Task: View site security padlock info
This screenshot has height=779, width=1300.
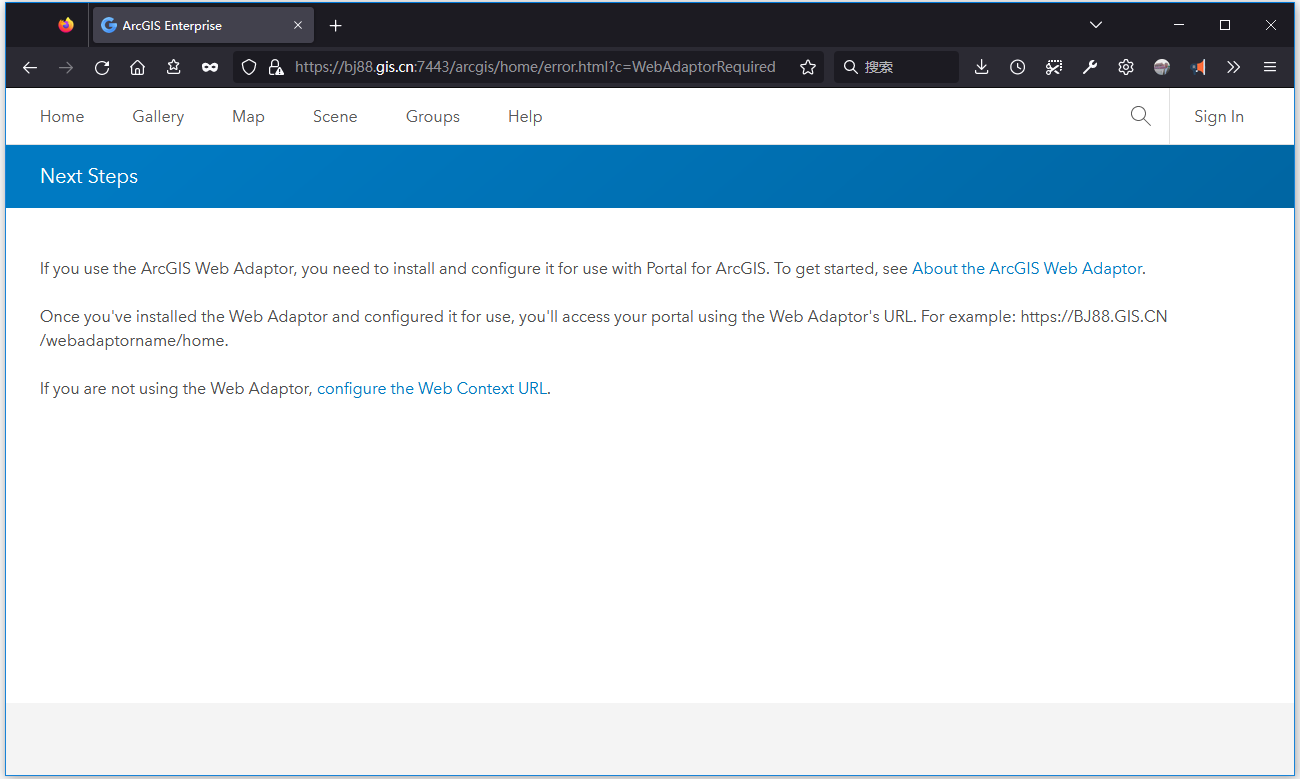Action: 276,67
